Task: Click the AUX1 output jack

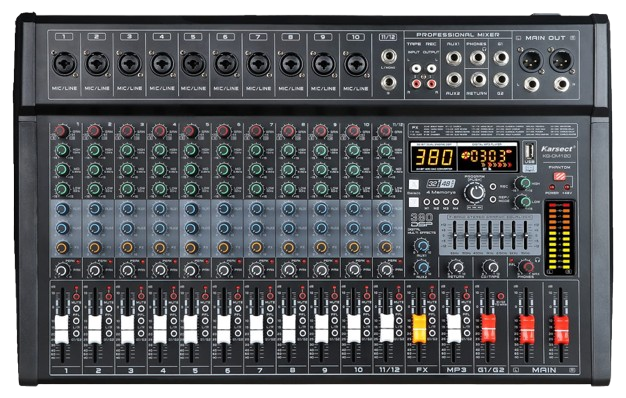Action: click(x=454, y=58)
